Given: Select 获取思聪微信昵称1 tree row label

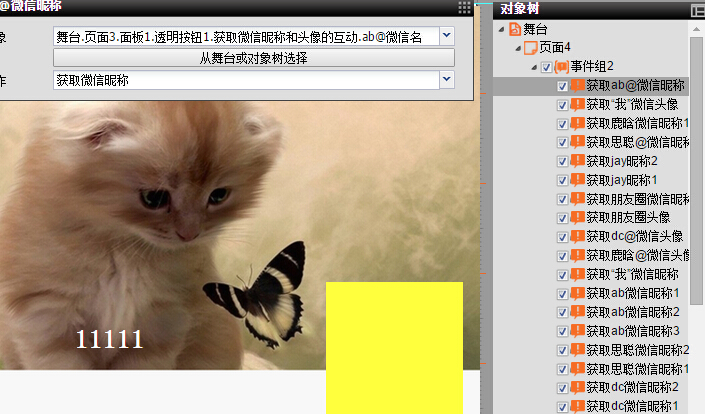Looking at the screenshot, I should (x=638, y=369).
